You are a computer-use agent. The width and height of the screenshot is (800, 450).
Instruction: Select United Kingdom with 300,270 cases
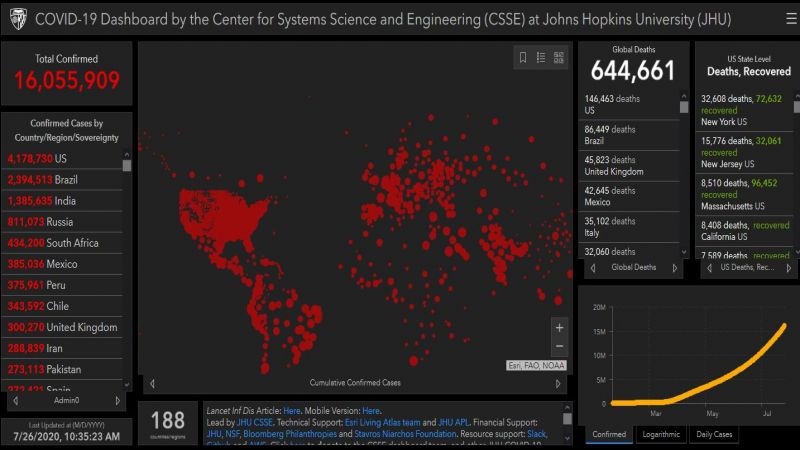pos(63,328)
